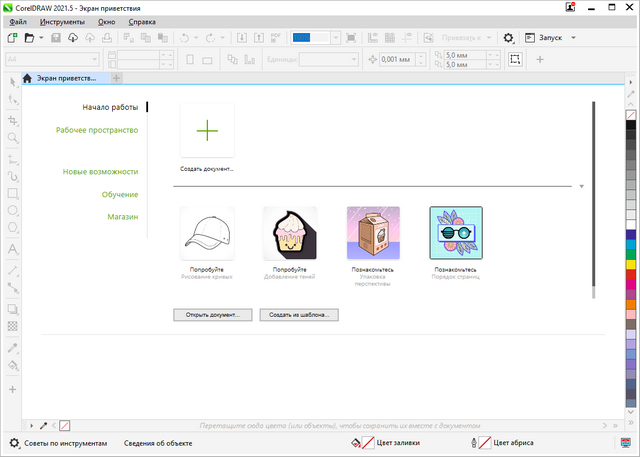The height and width of the screenshot is (457, 640).
Task: Expand the open folder dropdown arrow
Action: [42, 37]
